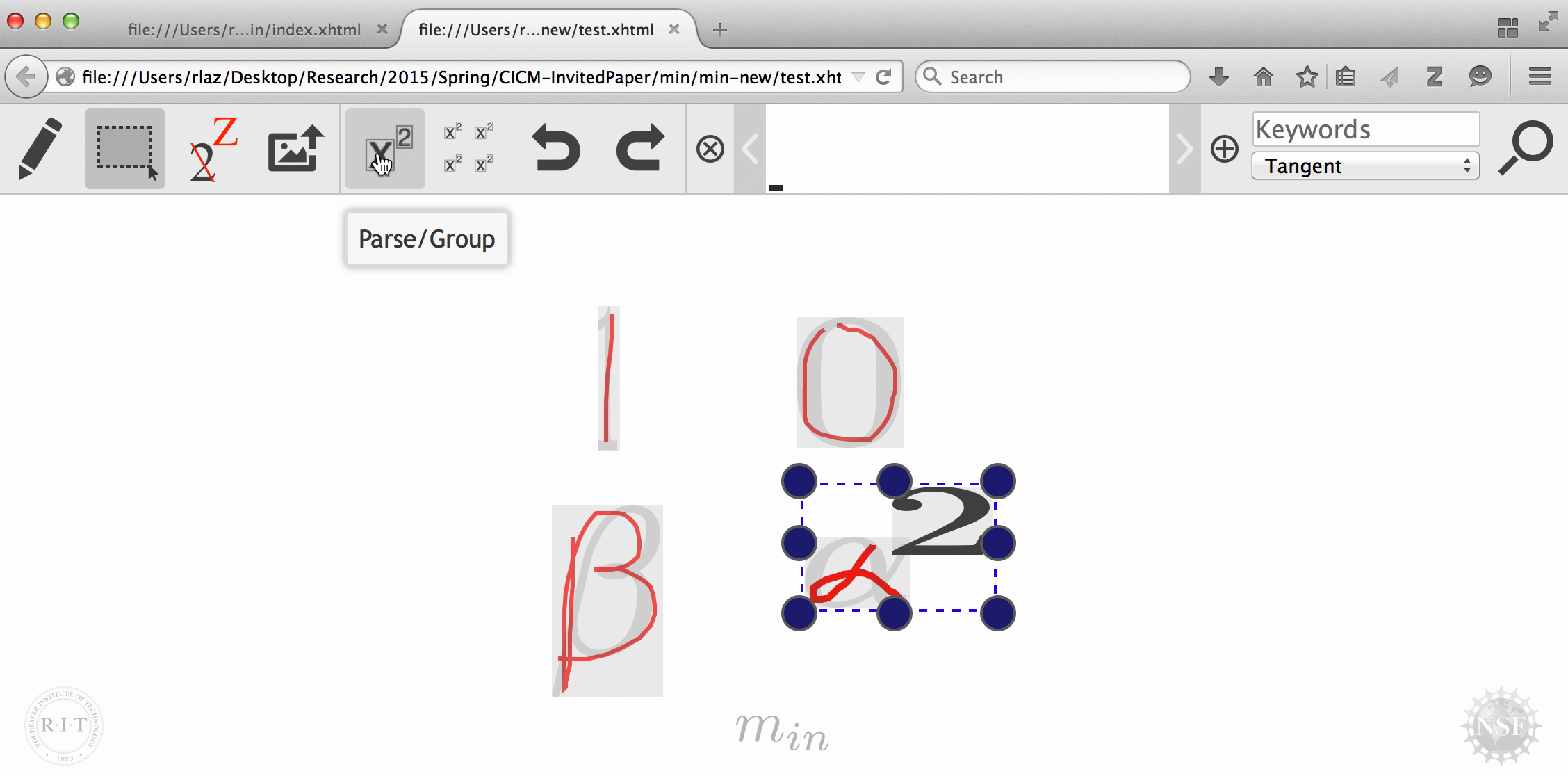Activate the rectangle selection tool
Viewport: 1568px width, 776px height.
point(125,149)
